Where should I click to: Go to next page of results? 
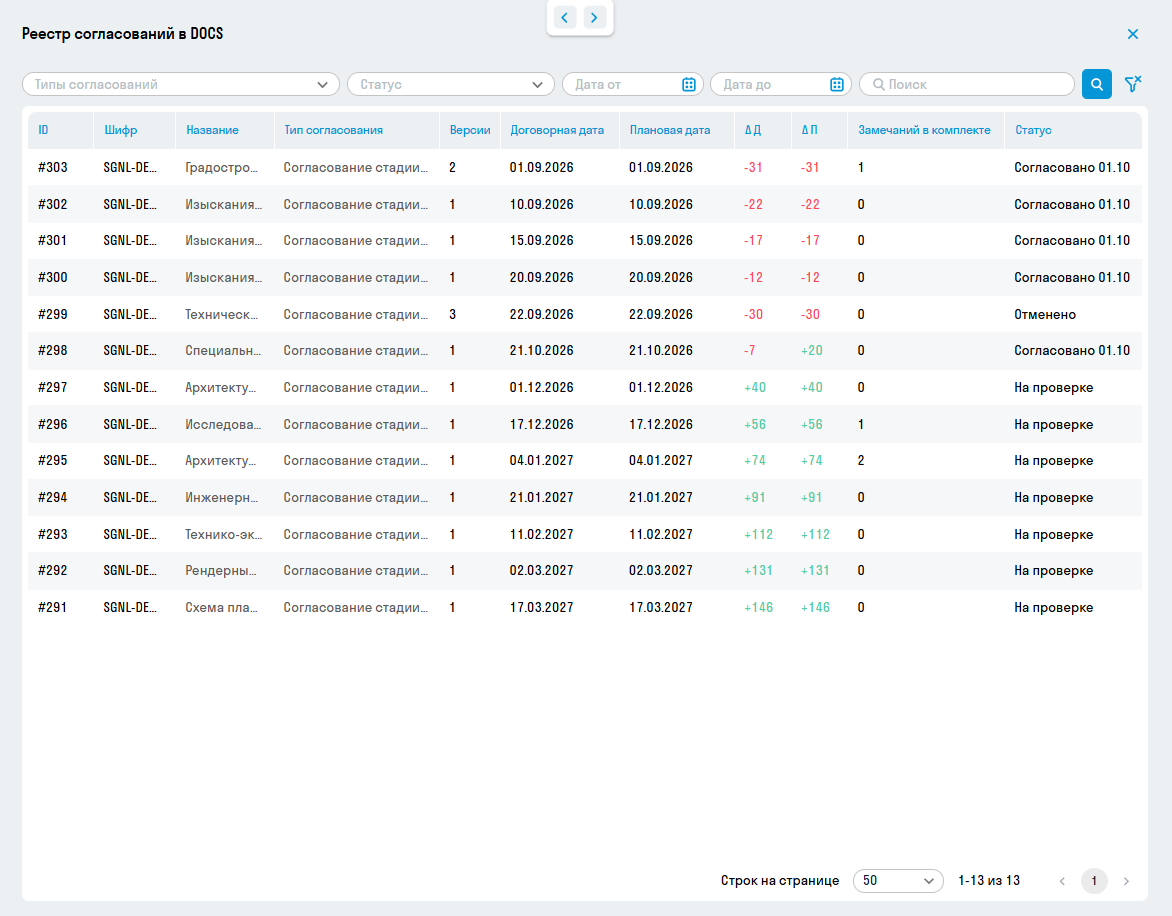(x=1126, y=881)
